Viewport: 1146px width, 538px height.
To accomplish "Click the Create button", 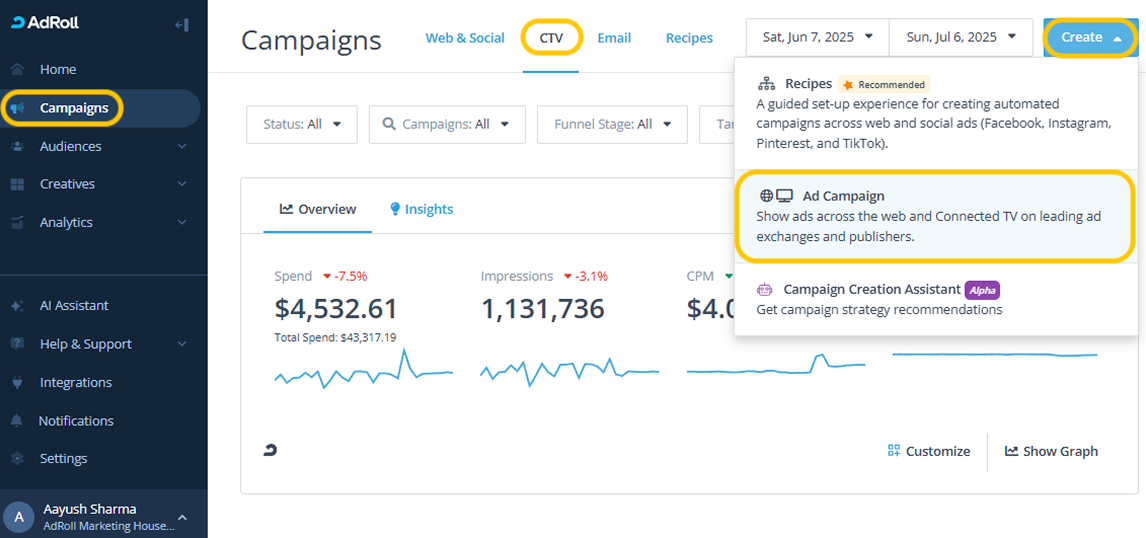I will point(1089,37).
